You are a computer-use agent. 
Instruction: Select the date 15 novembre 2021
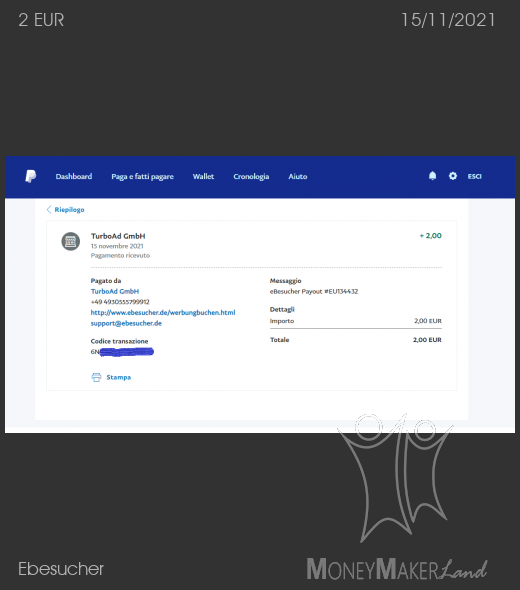pyautogui.click(x=117, y=246)
